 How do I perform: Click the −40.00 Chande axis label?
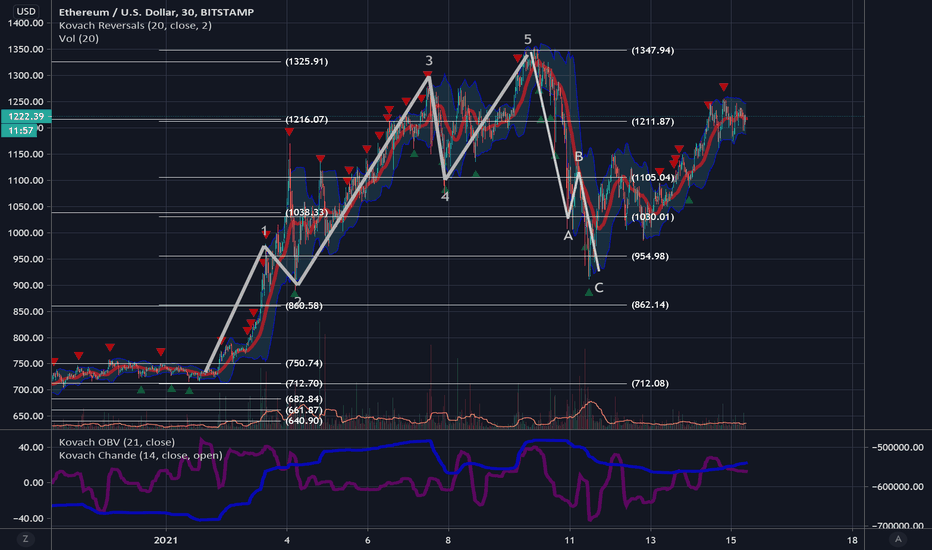pyautogui.click(x=28, y=518)
